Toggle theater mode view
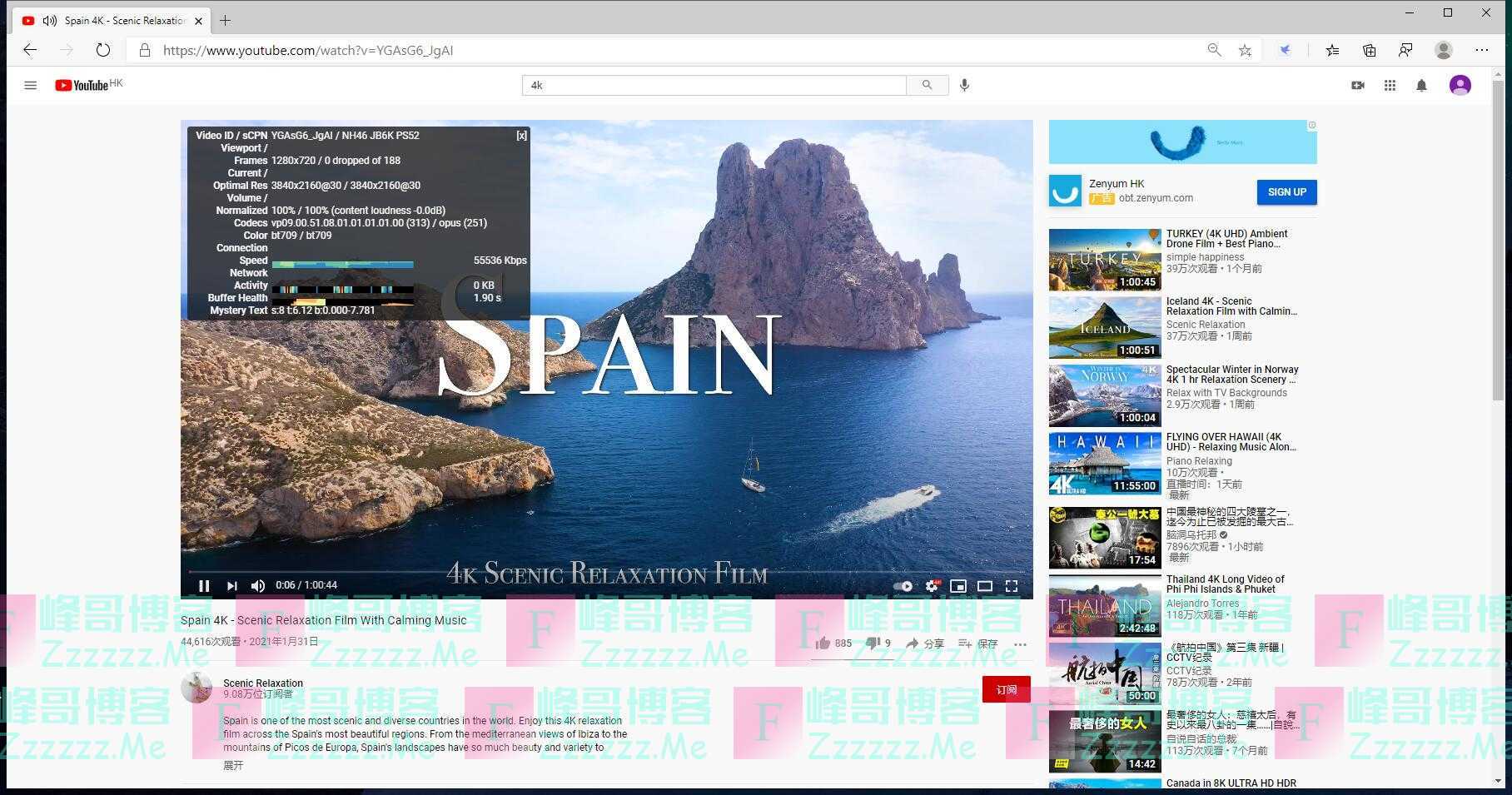Image resolution: width=1512 pixels, height=795 pixels. (x=985, y=586)
